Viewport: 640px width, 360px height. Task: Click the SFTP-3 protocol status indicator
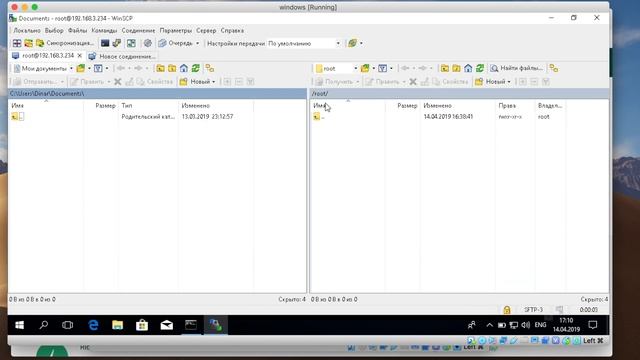(533, 310)
